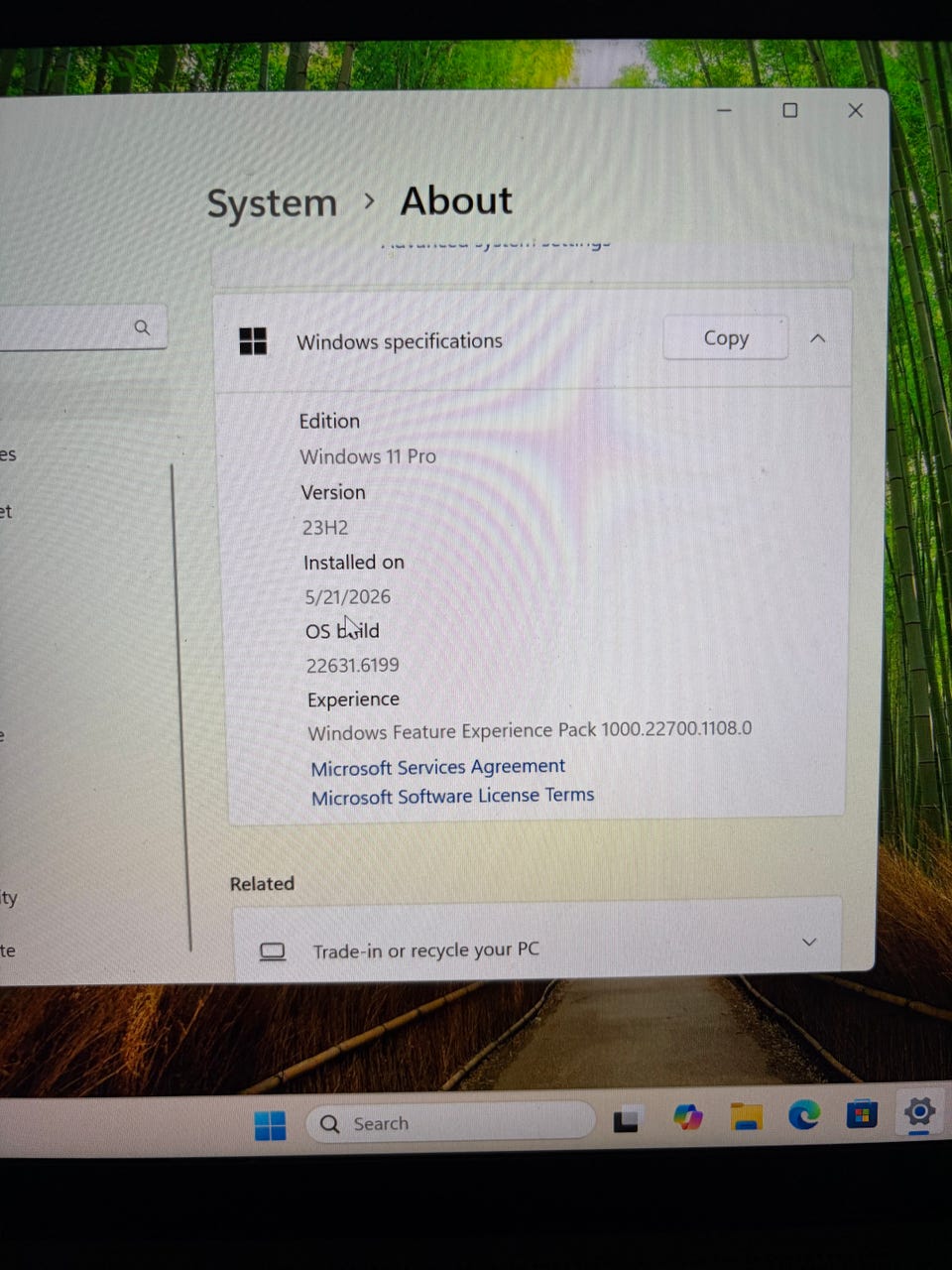Screen dimensions: 952x1270
Task: Click the taskbar Search box
Action: point(451,1123)
